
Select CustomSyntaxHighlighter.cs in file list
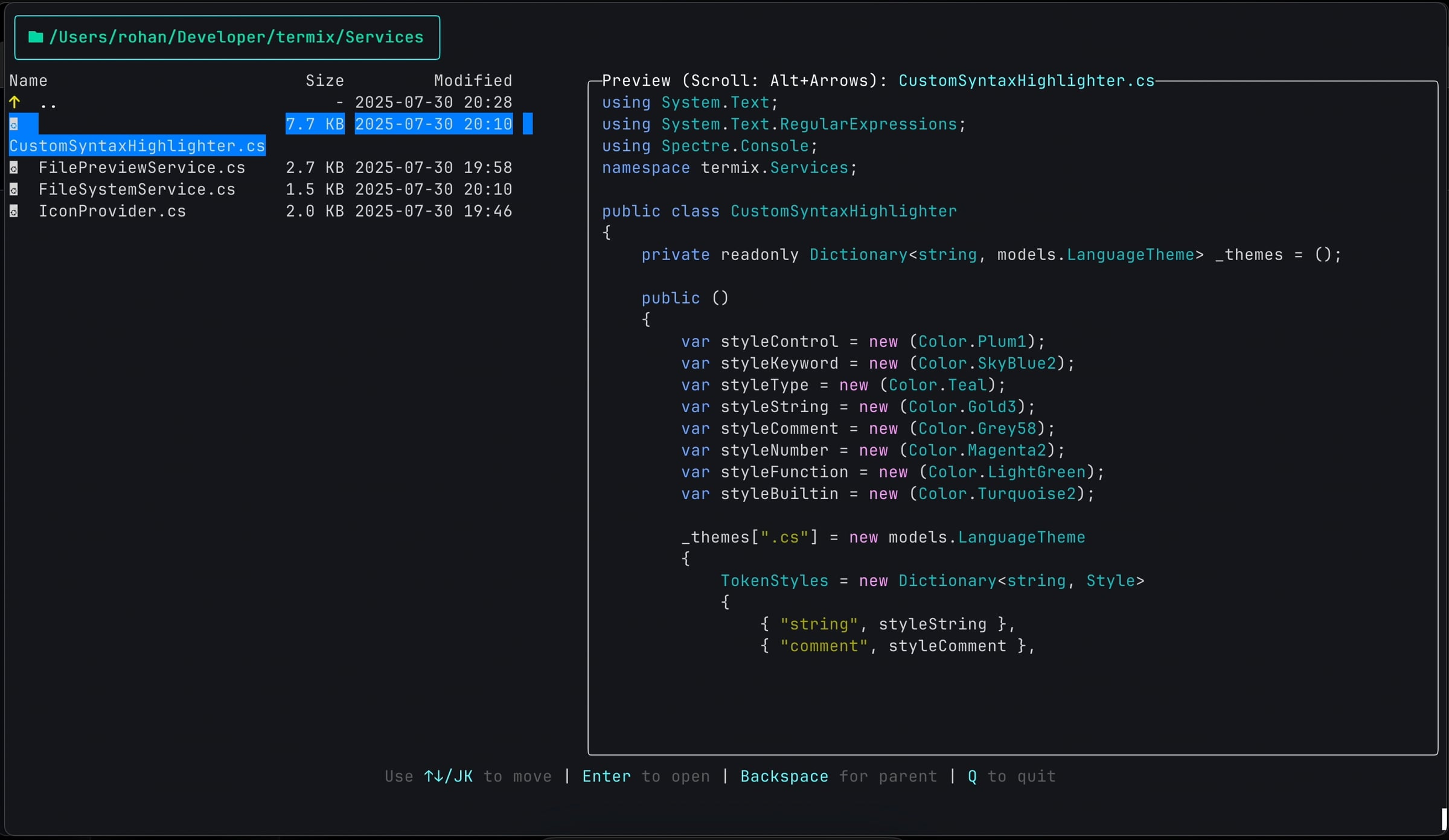(137, 146)
